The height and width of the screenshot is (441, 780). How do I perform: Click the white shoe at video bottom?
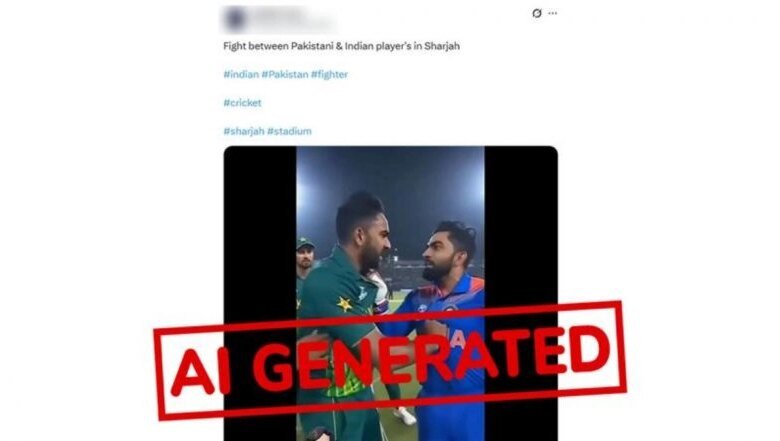pos(405,416)
